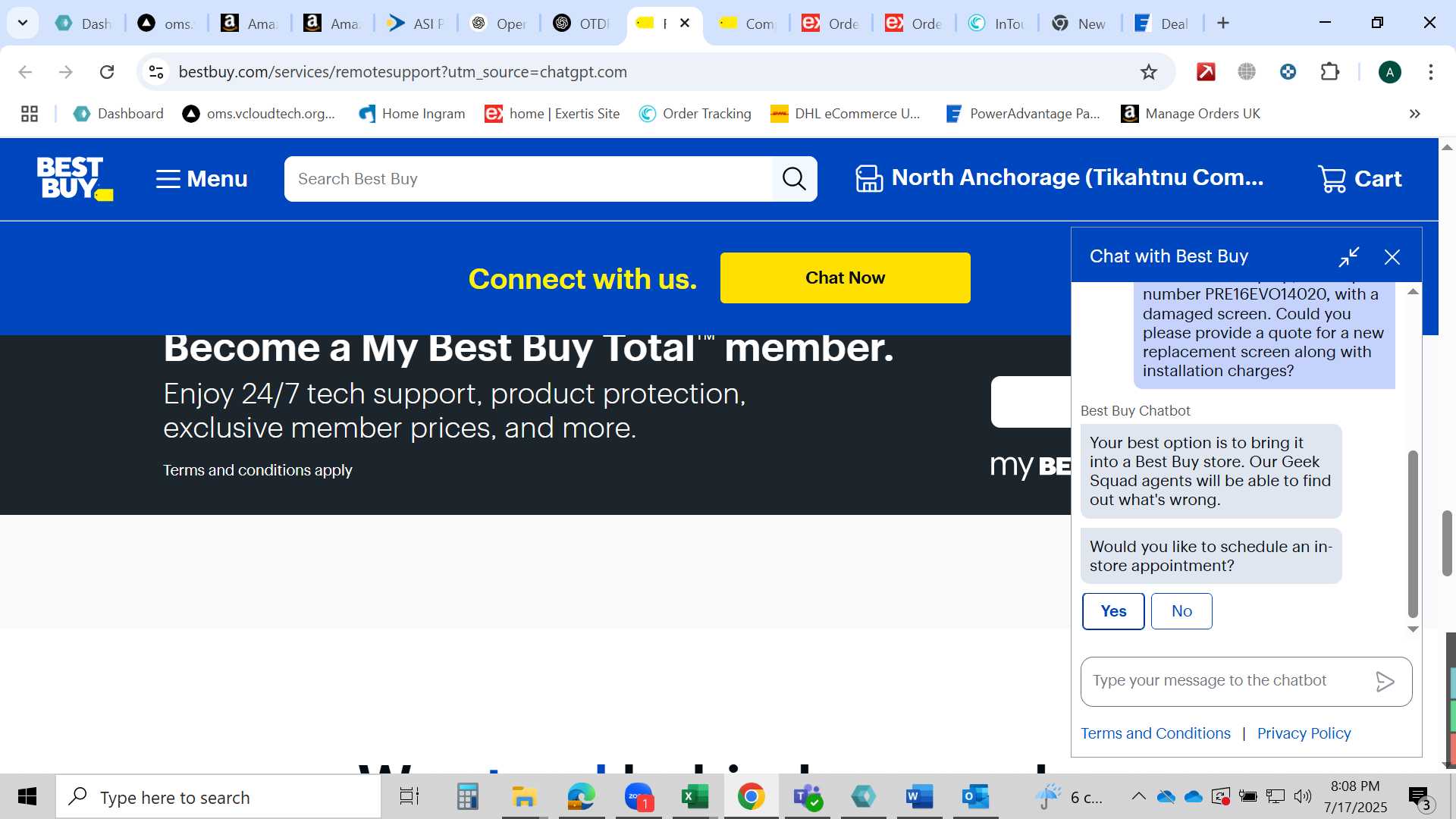Open the North Anchorage store selector
The image size is (1456, 819).
coord(1059,178)
